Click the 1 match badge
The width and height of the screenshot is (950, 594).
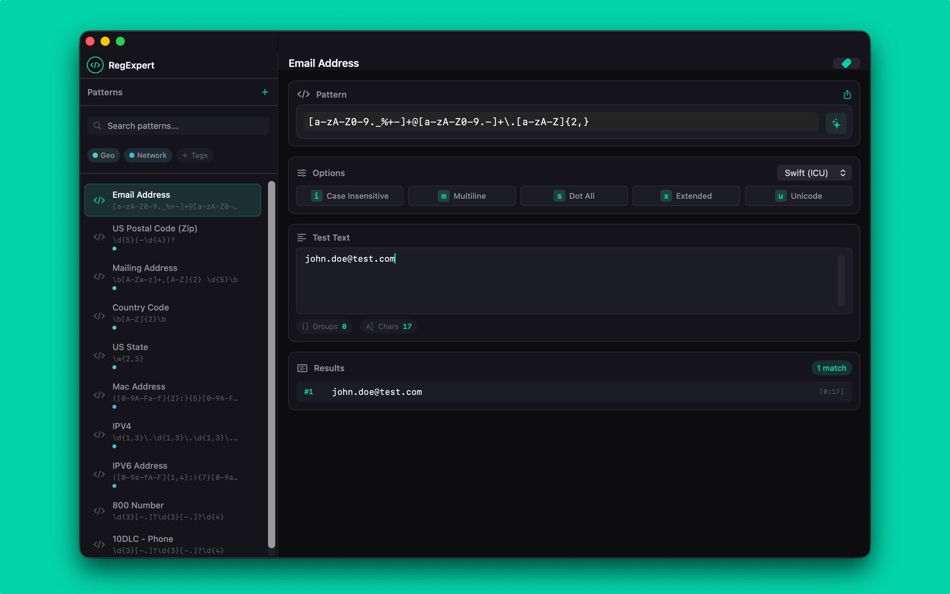[x=831, y=368]
